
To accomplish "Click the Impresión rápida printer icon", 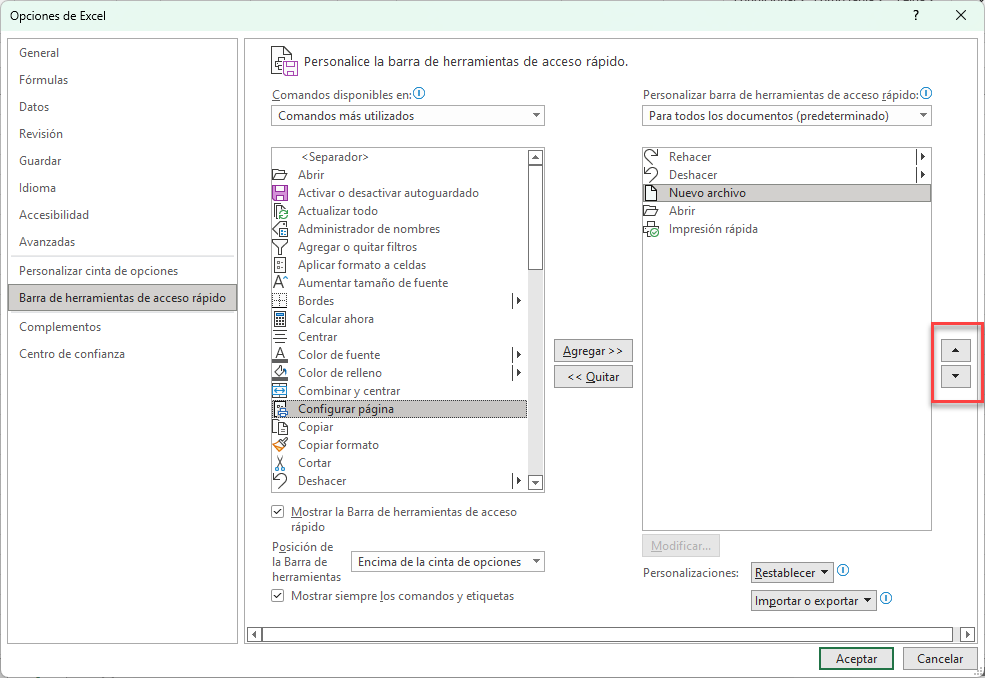I will pyautogui.click(x=651, y=229).
